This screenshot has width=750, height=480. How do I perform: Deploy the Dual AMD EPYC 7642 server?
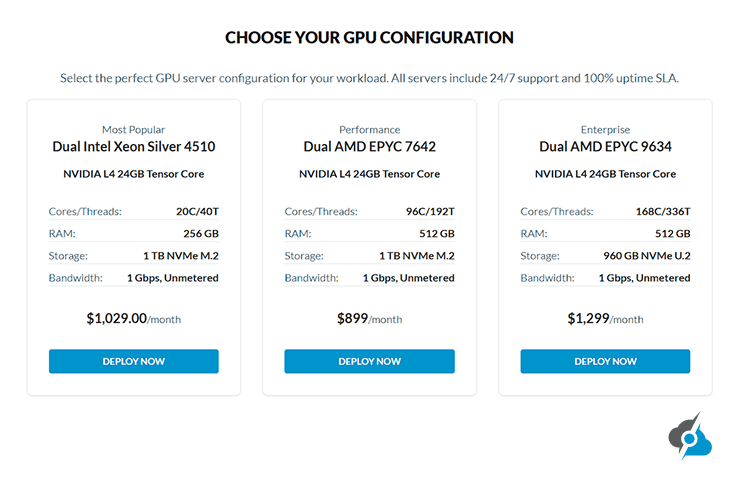369,361
